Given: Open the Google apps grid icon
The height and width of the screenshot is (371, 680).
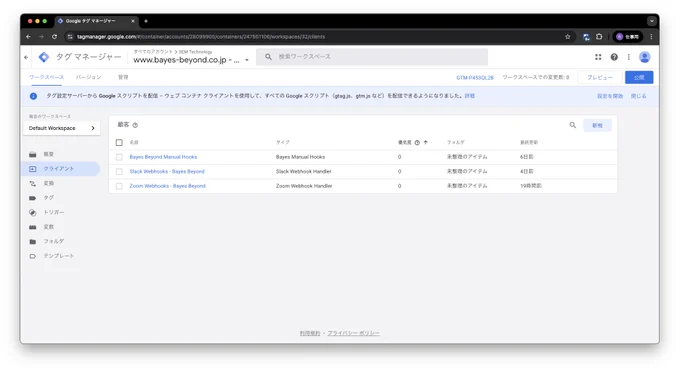Looking at the screenshot, I should point(598,57).
